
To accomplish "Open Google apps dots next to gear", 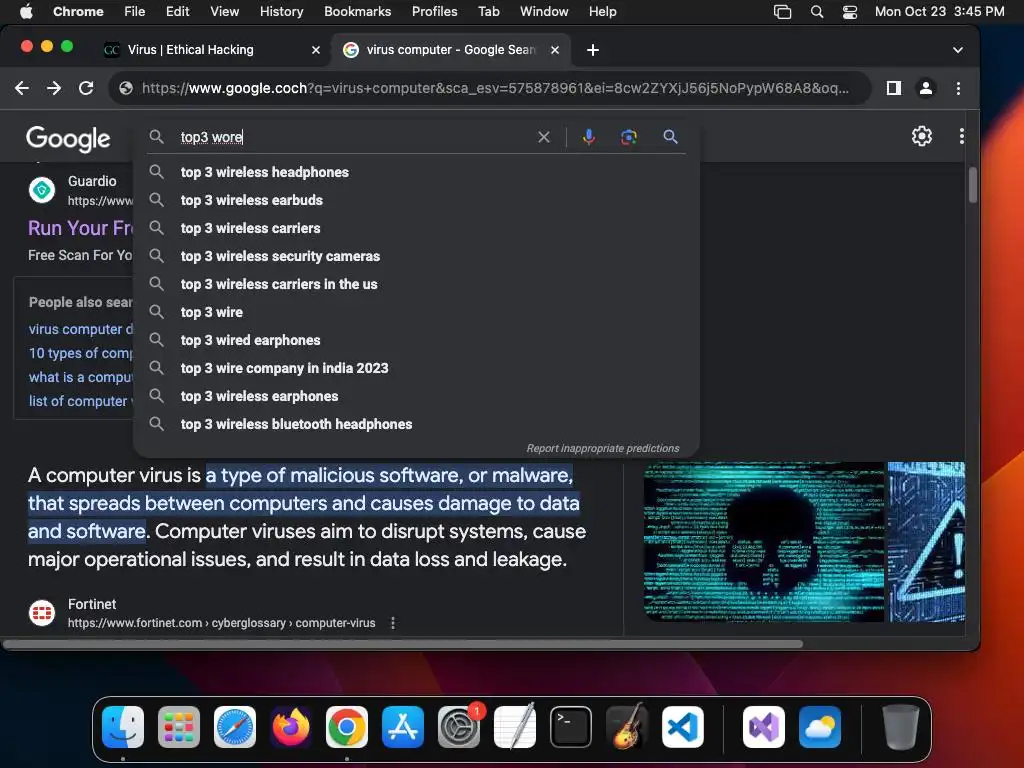I will 961,136.
